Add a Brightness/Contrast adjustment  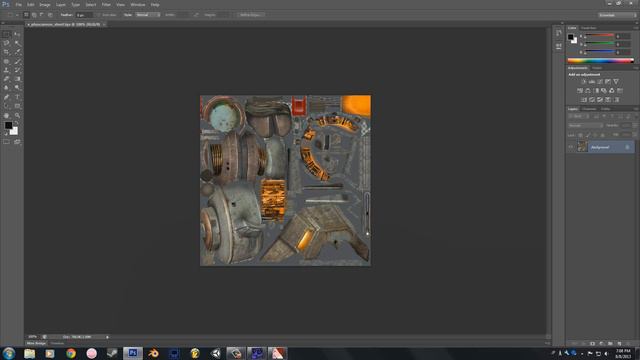[x=583, y=82]
